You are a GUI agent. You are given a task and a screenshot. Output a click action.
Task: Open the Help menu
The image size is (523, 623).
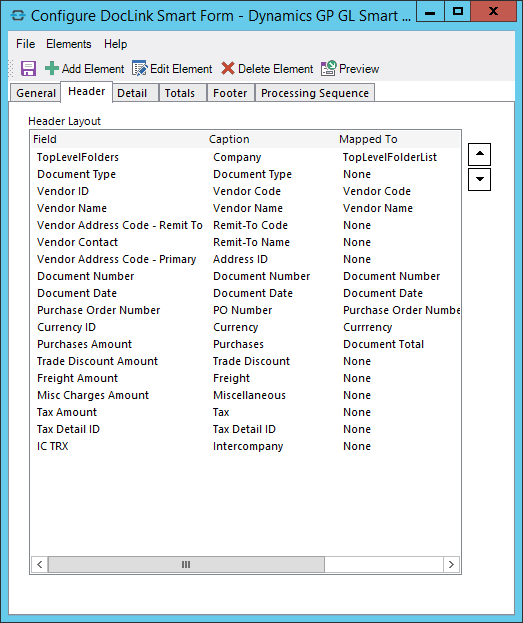116,44
